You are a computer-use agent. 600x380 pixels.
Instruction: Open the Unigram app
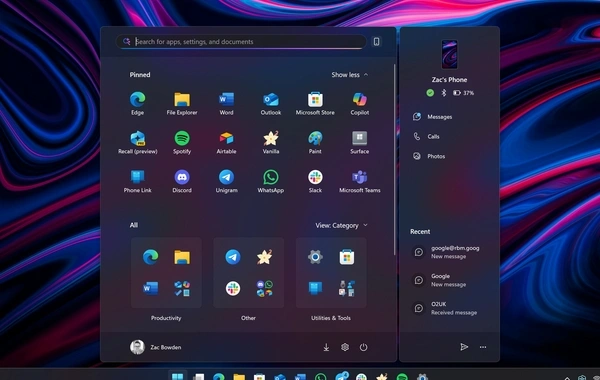[226, 181]
